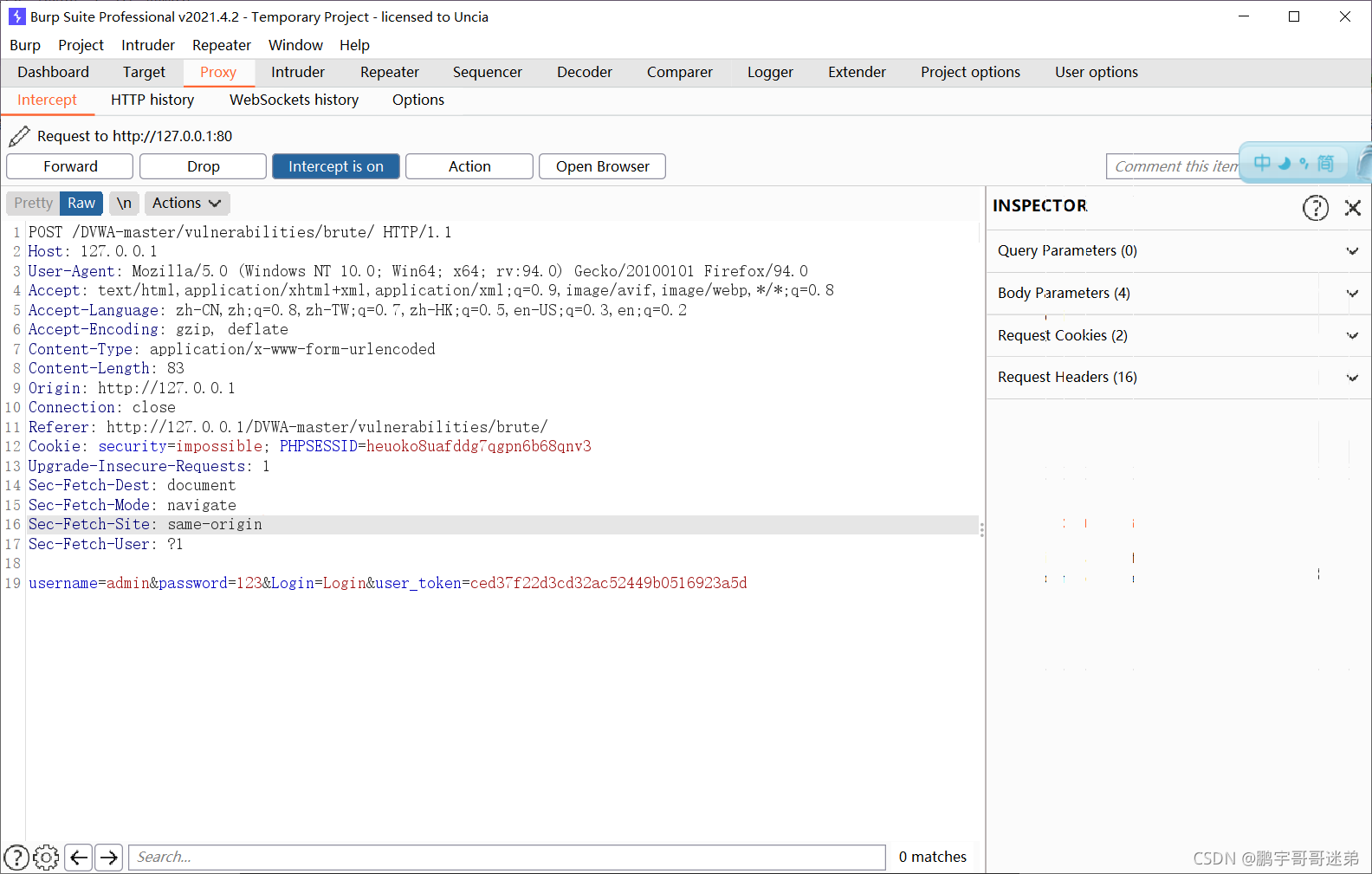Screen dimensions: 1372x874
Task: Expand Body Parameters (4) section
Action: point(1178,294)
